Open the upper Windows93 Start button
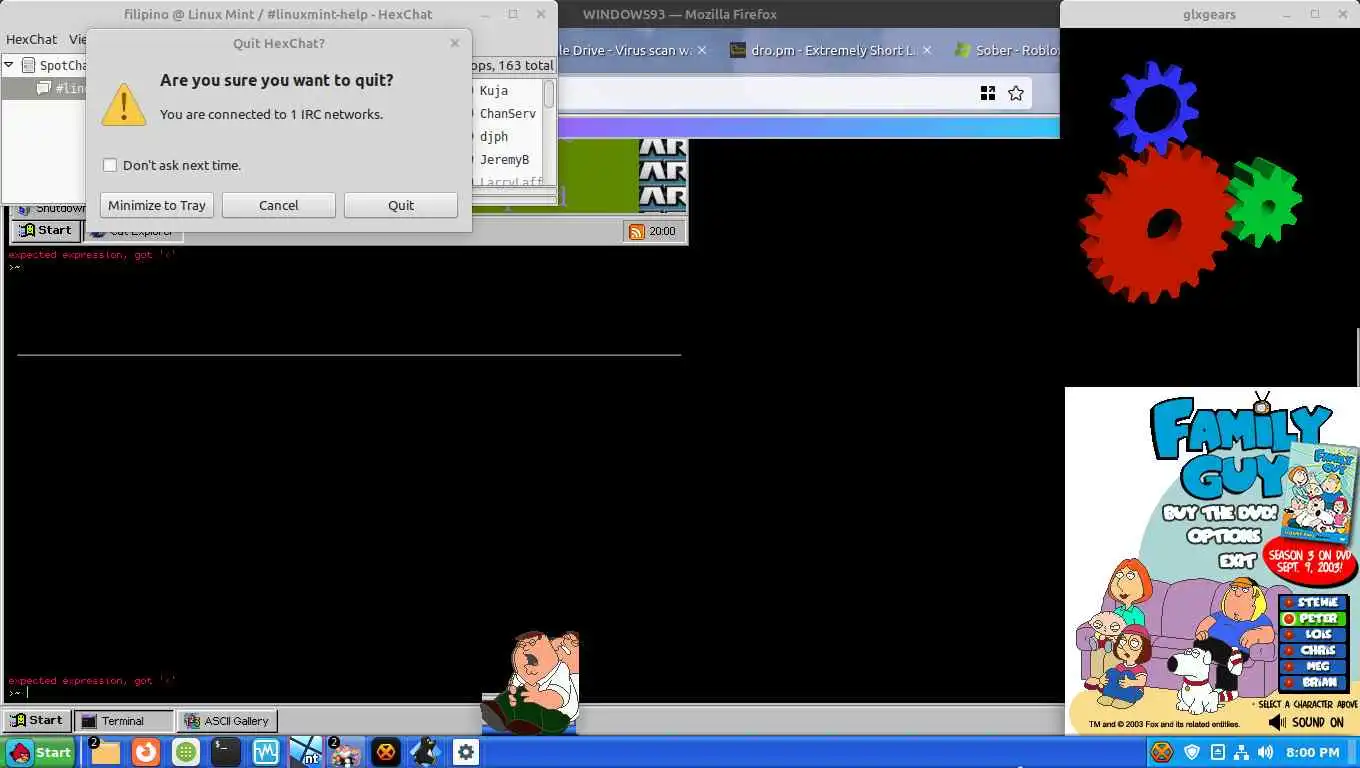The image size is (1360, 768). 45,230
